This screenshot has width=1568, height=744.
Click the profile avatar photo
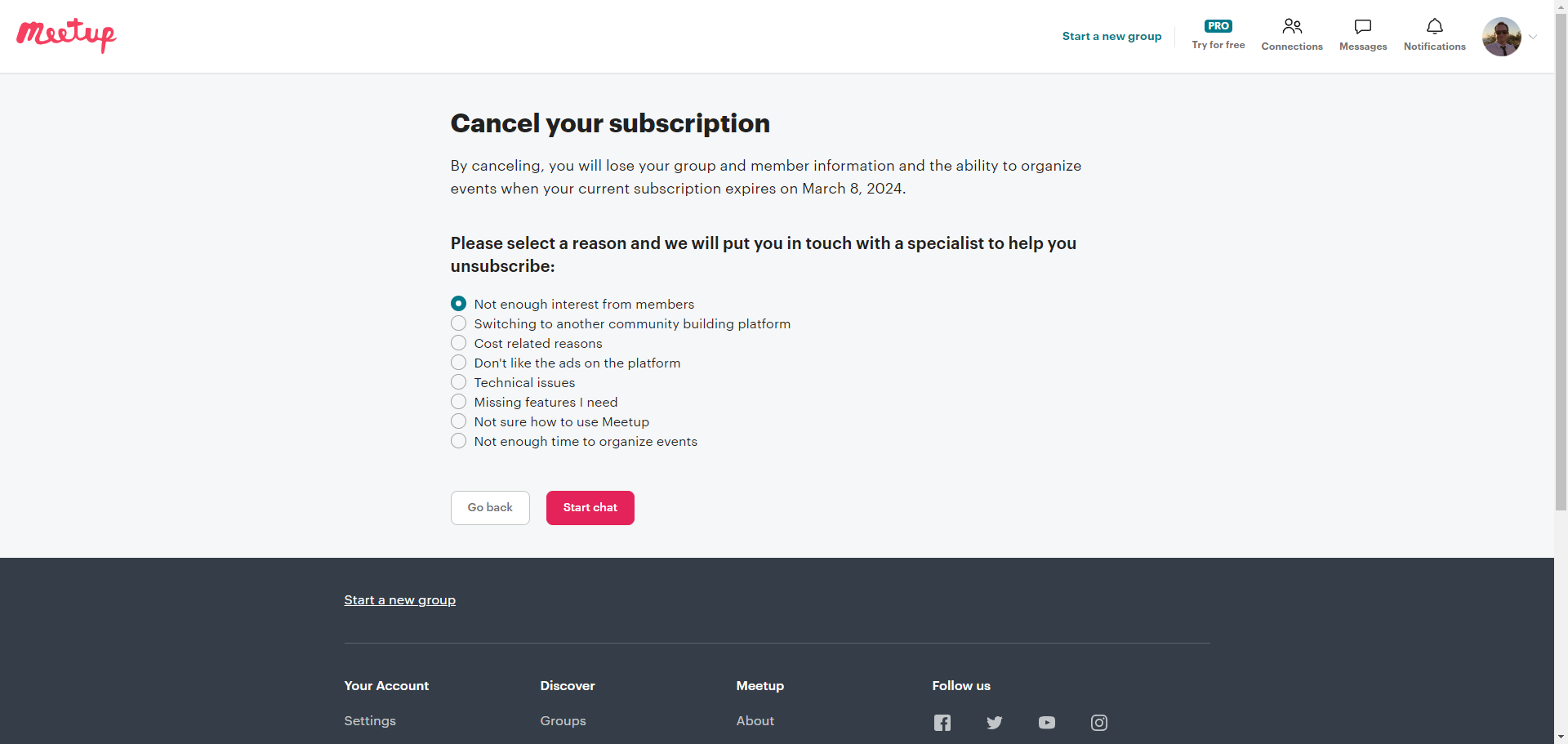click(x=1501, y=37)
